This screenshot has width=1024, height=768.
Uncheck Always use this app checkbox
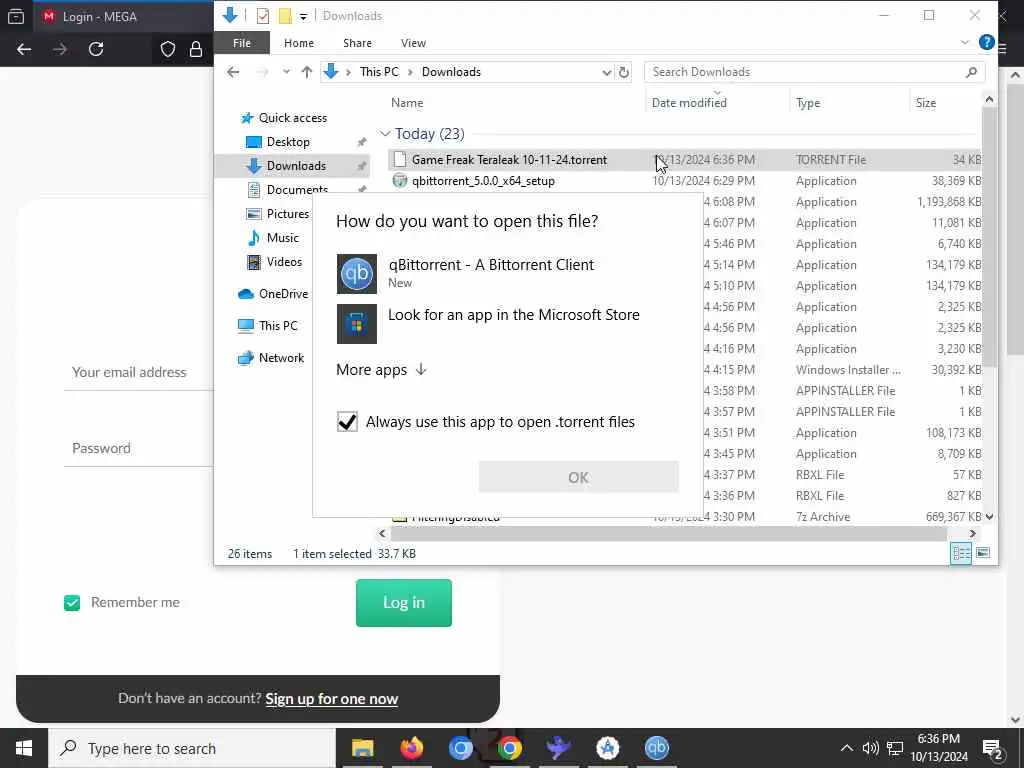tap(347, 422)
